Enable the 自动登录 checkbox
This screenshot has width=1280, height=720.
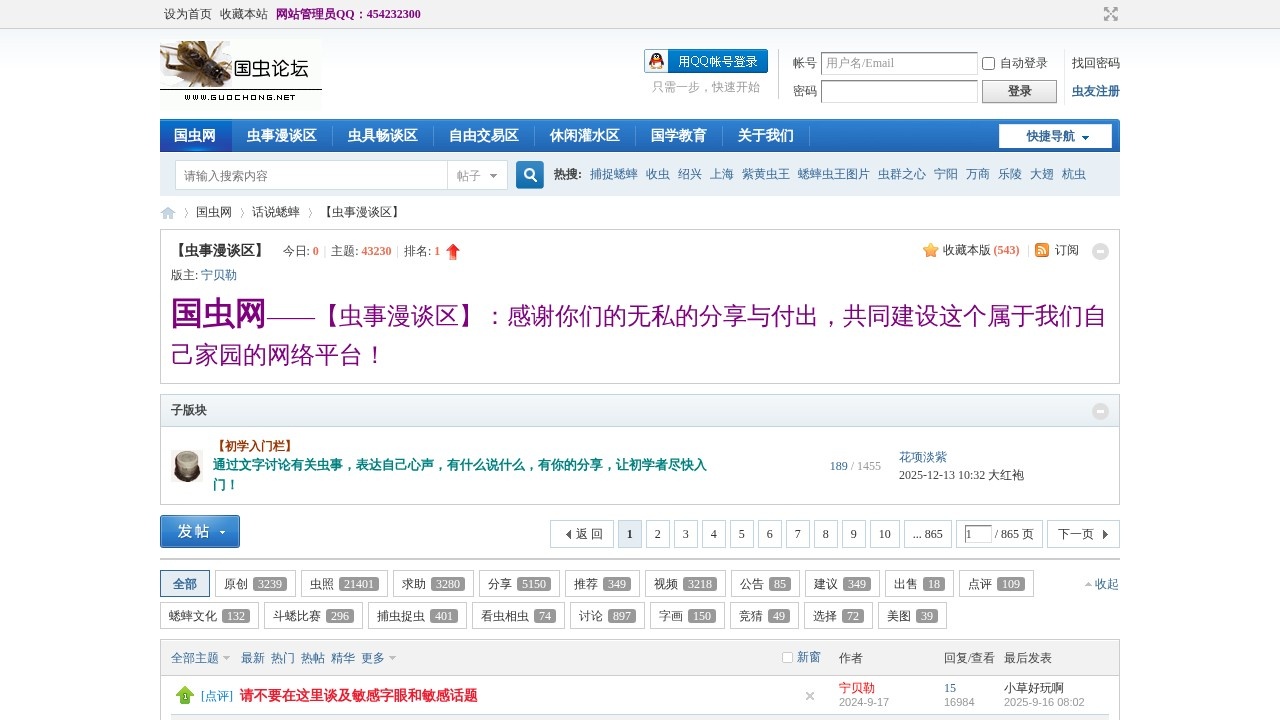988,63
